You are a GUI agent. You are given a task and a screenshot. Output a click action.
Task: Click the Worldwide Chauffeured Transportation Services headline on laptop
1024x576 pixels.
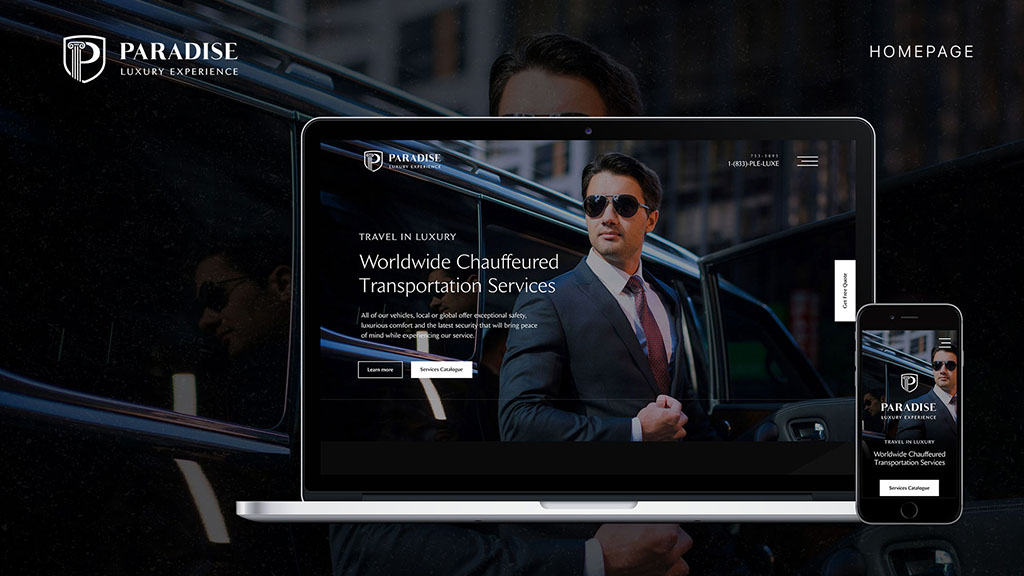(x=458, y=274)
